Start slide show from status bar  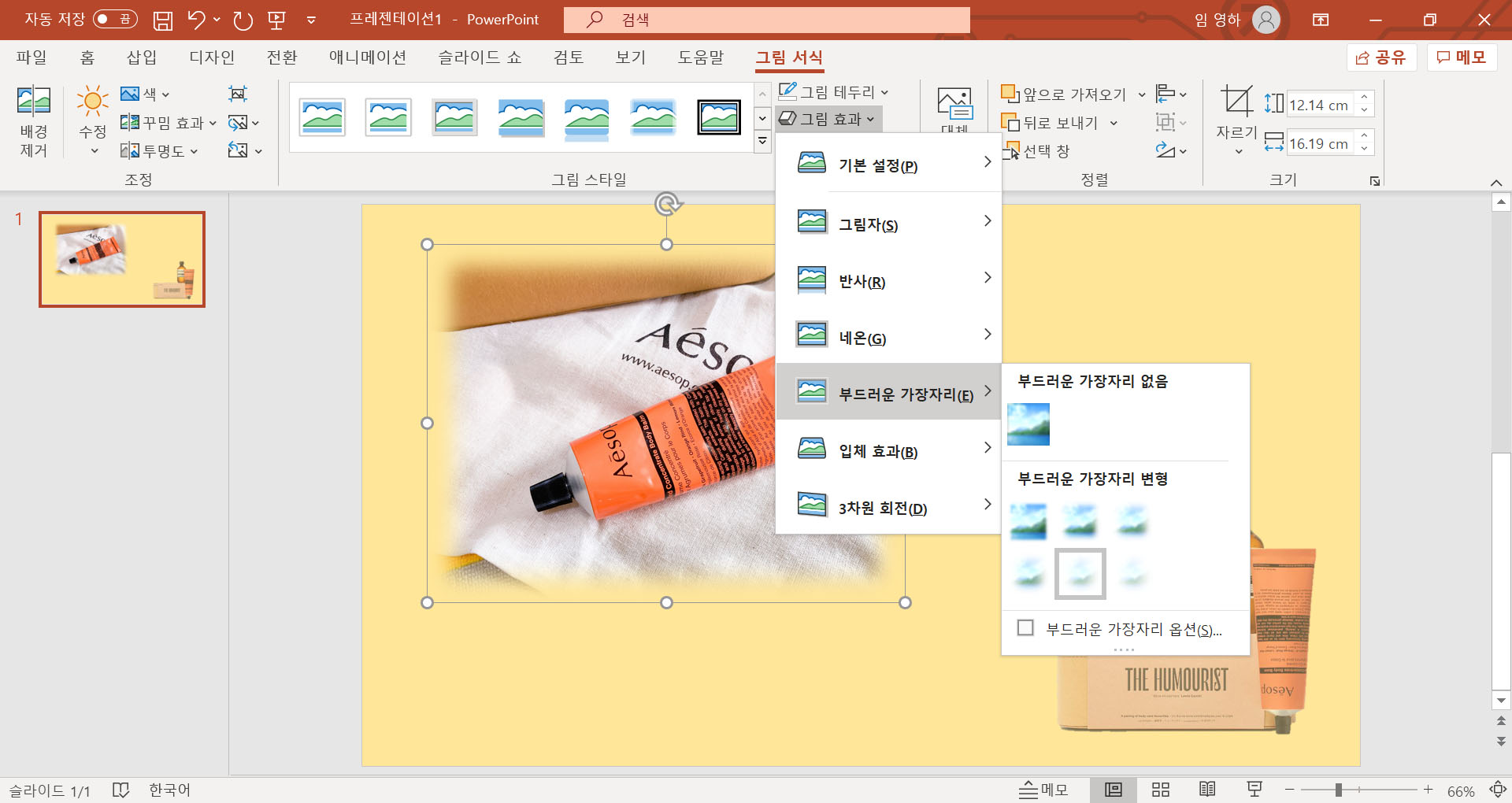[x=1254, y=790]
